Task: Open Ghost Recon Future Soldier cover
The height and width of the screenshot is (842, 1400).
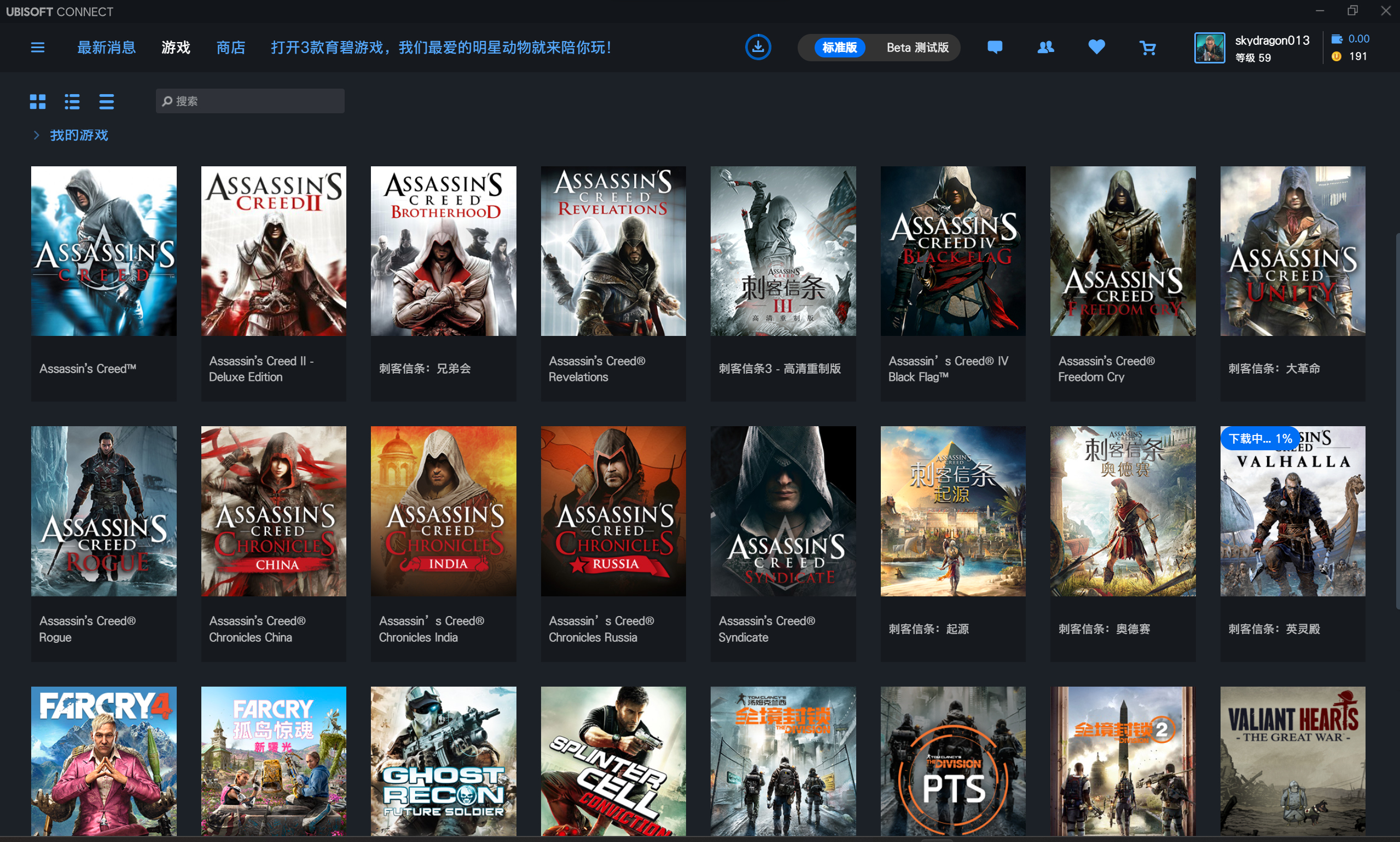Action: tap(444, 761)
